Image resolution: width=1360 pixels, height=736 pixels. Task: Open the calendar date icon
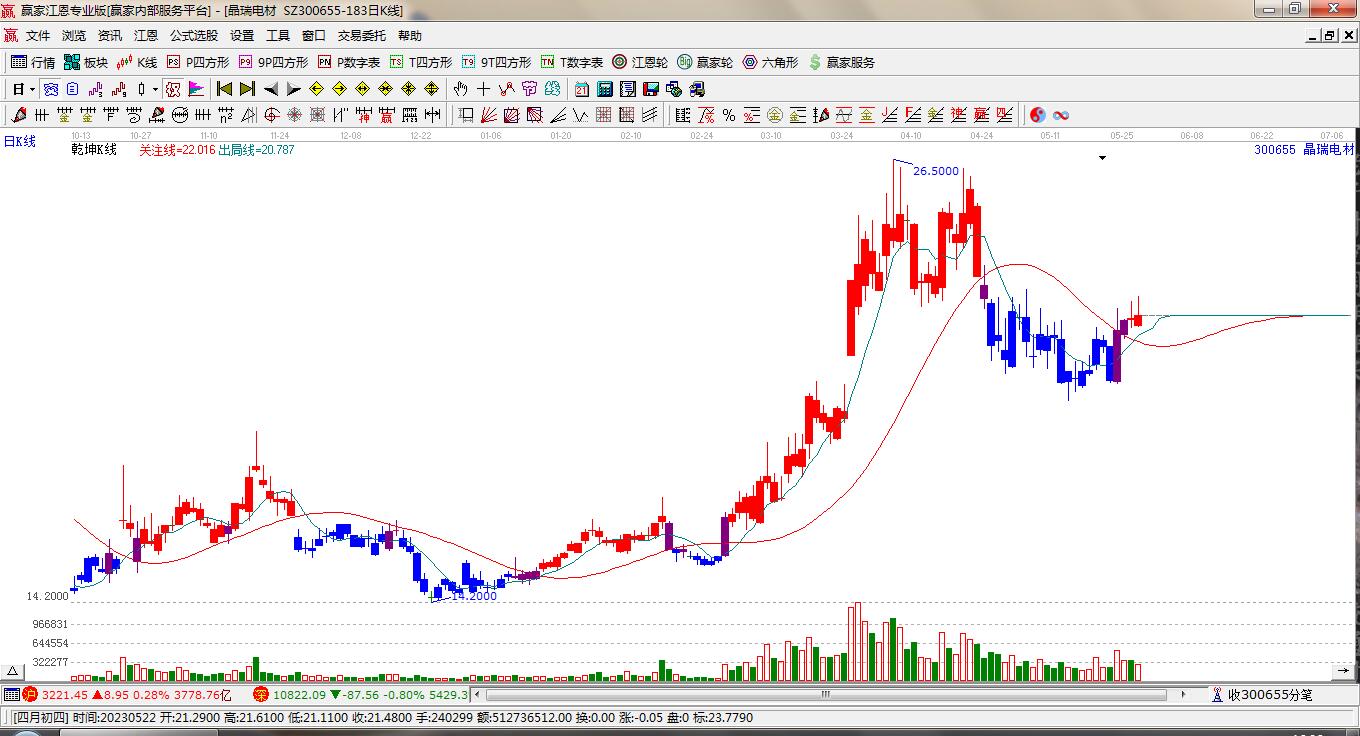click(x=582, y=89)
